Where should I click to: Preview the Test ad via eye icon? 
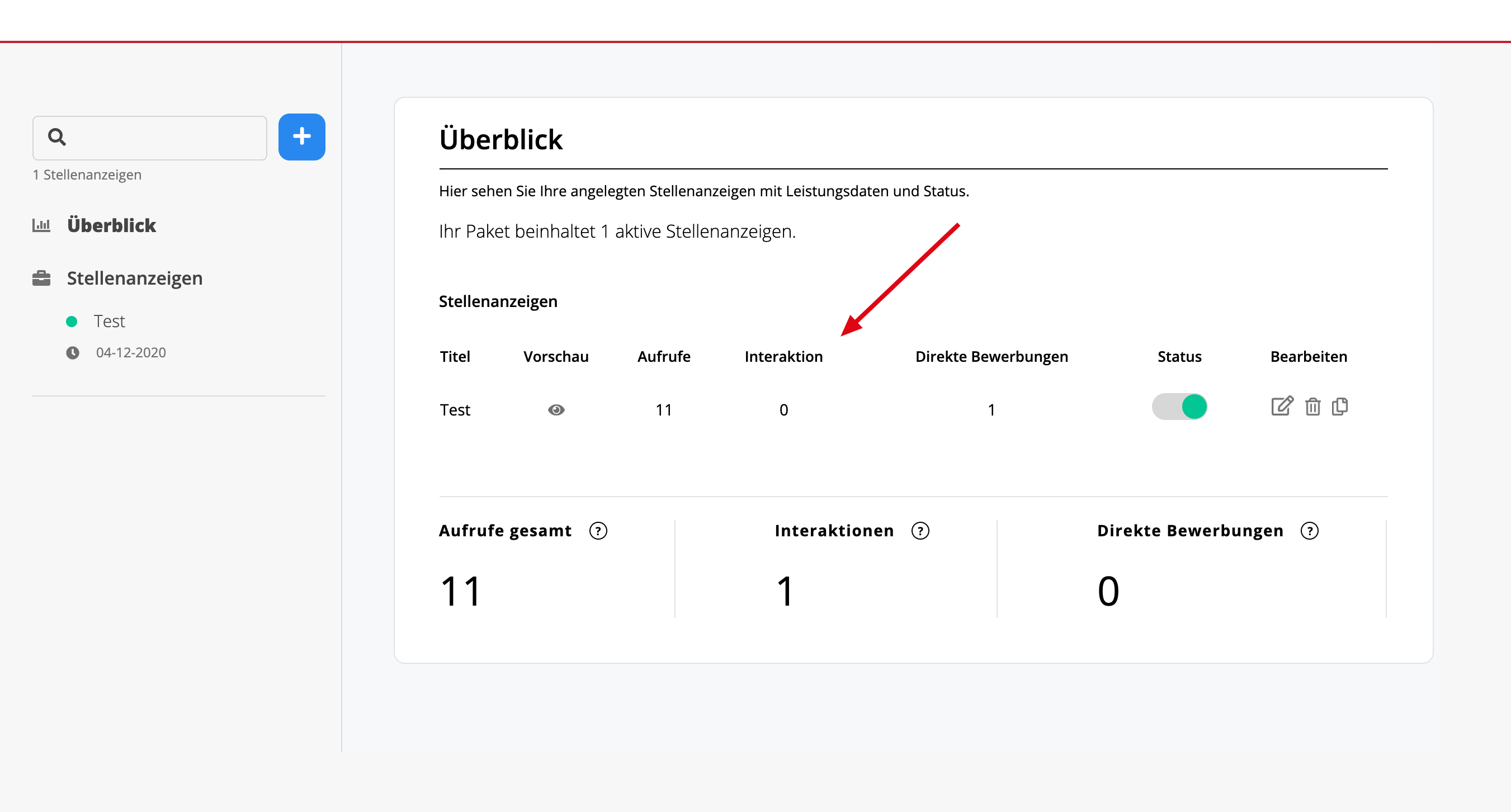556,409
